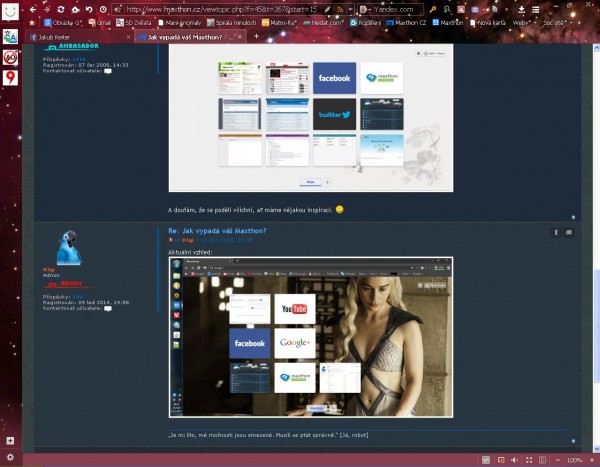Open sidebar settings gear icon
This screenshot has height=467, width=600.
coord(10,458)
